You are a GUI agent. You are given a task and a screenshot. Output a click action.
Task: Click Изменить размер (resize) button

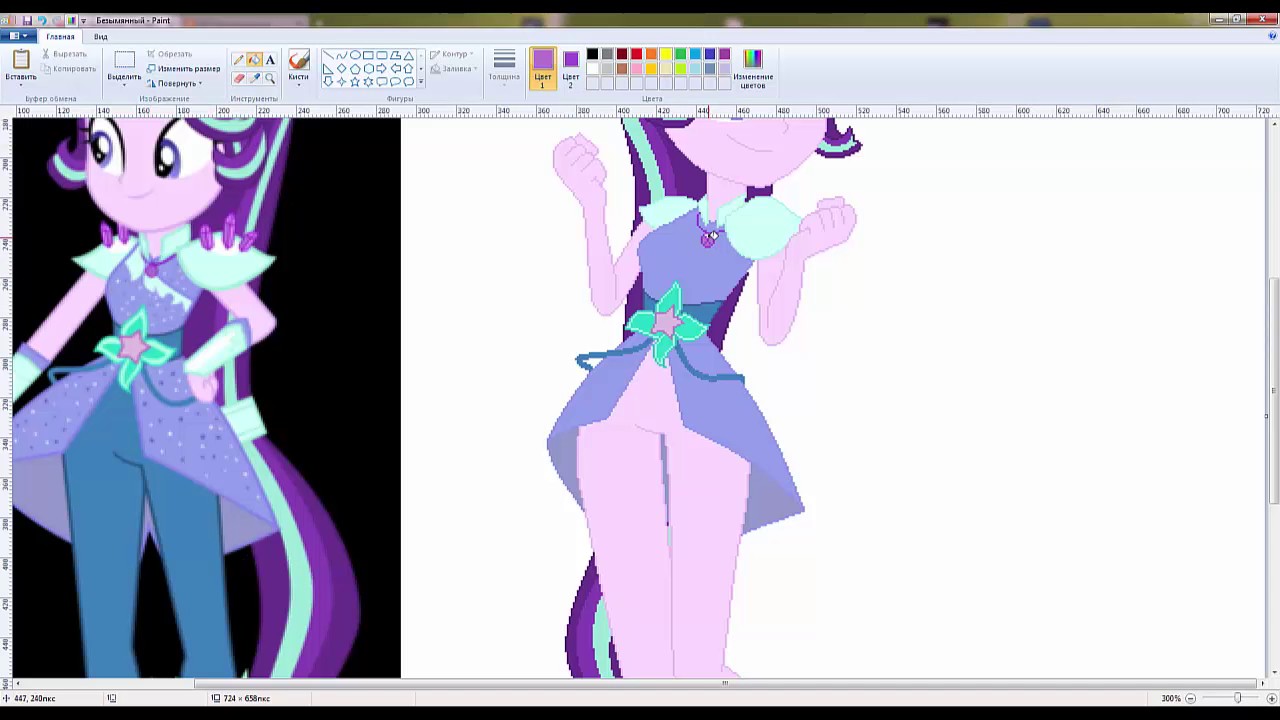183,69
